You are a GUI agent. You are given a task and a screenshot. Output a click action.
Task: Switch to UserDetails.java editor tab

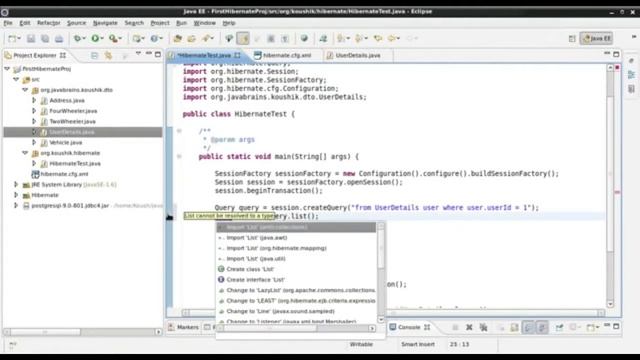tap(358, 55)
